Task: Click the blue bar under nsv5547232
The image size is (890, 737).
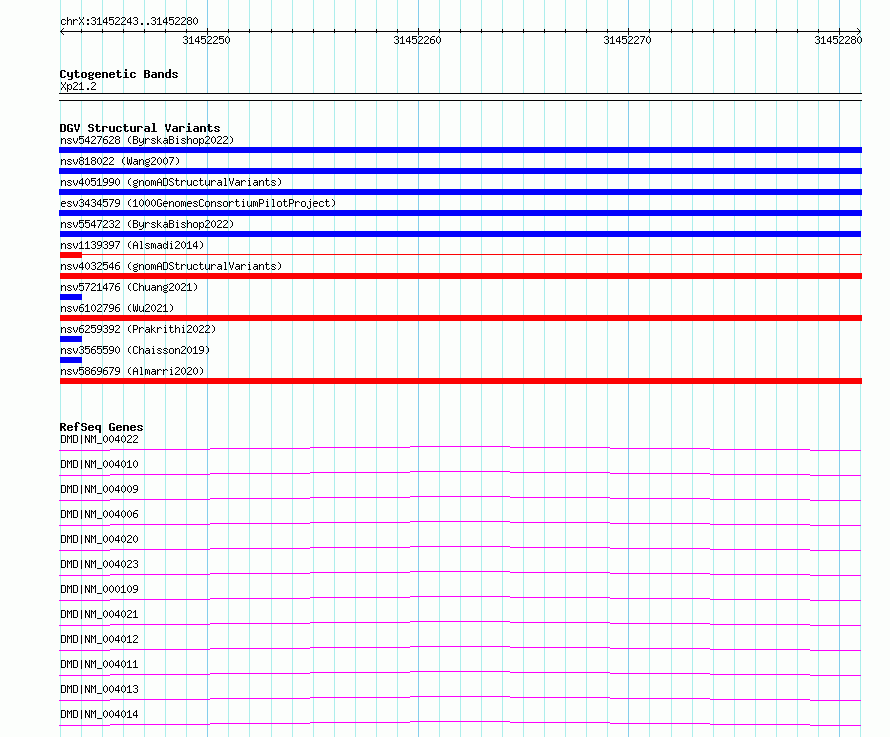Action: coord(460,234)
